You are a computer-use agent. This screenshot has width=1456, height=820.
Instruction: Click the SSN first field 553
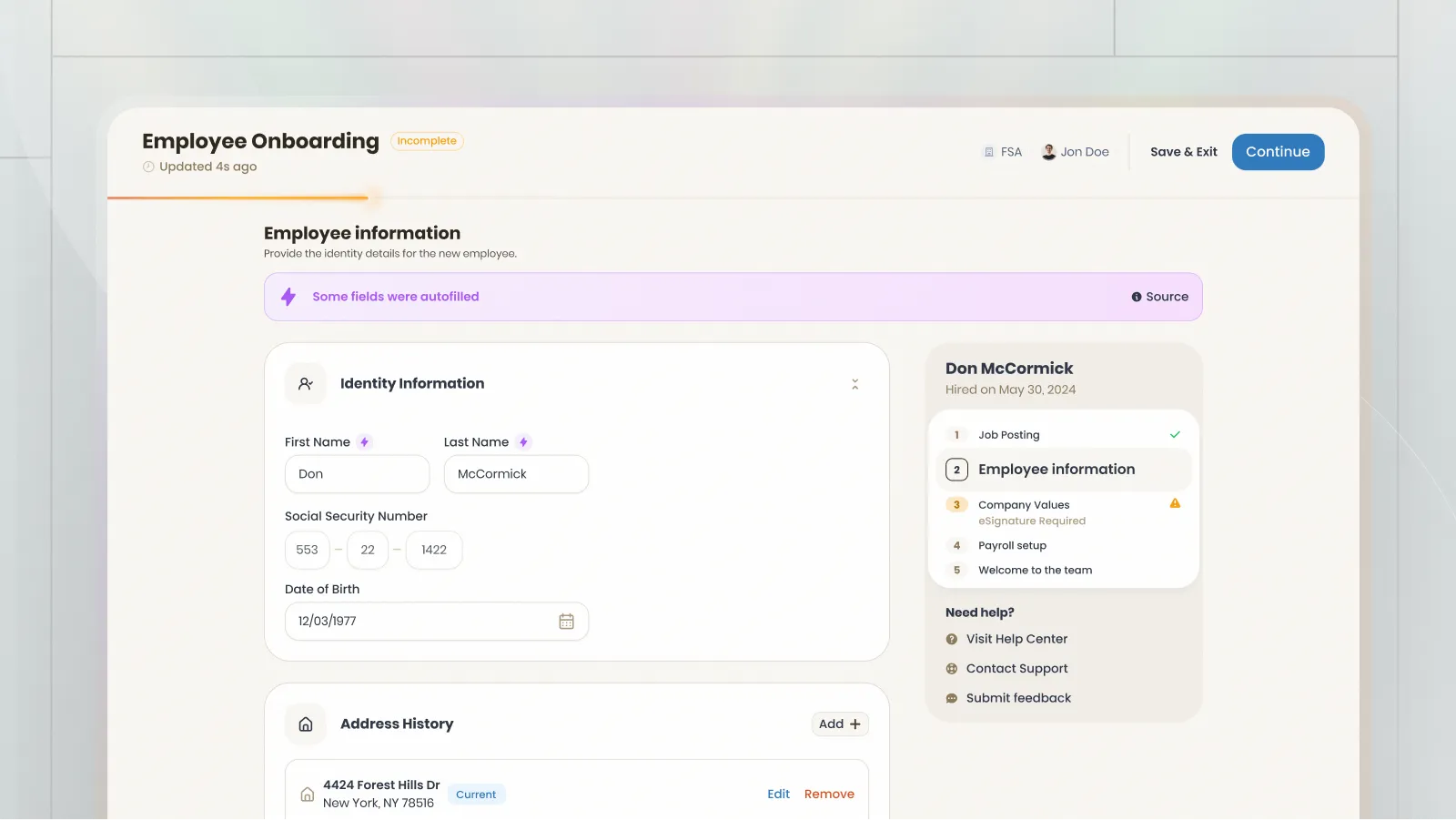pos(308,550)
